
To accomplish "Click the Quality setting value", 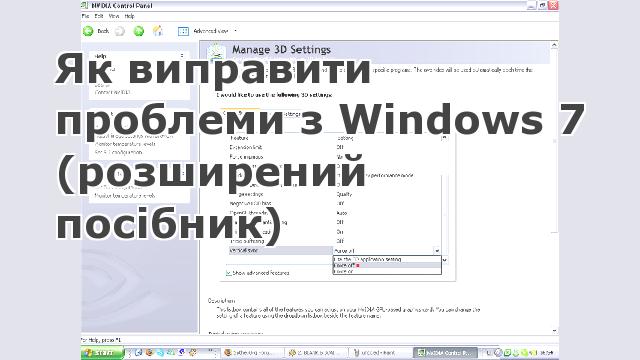I will [344, 194].
